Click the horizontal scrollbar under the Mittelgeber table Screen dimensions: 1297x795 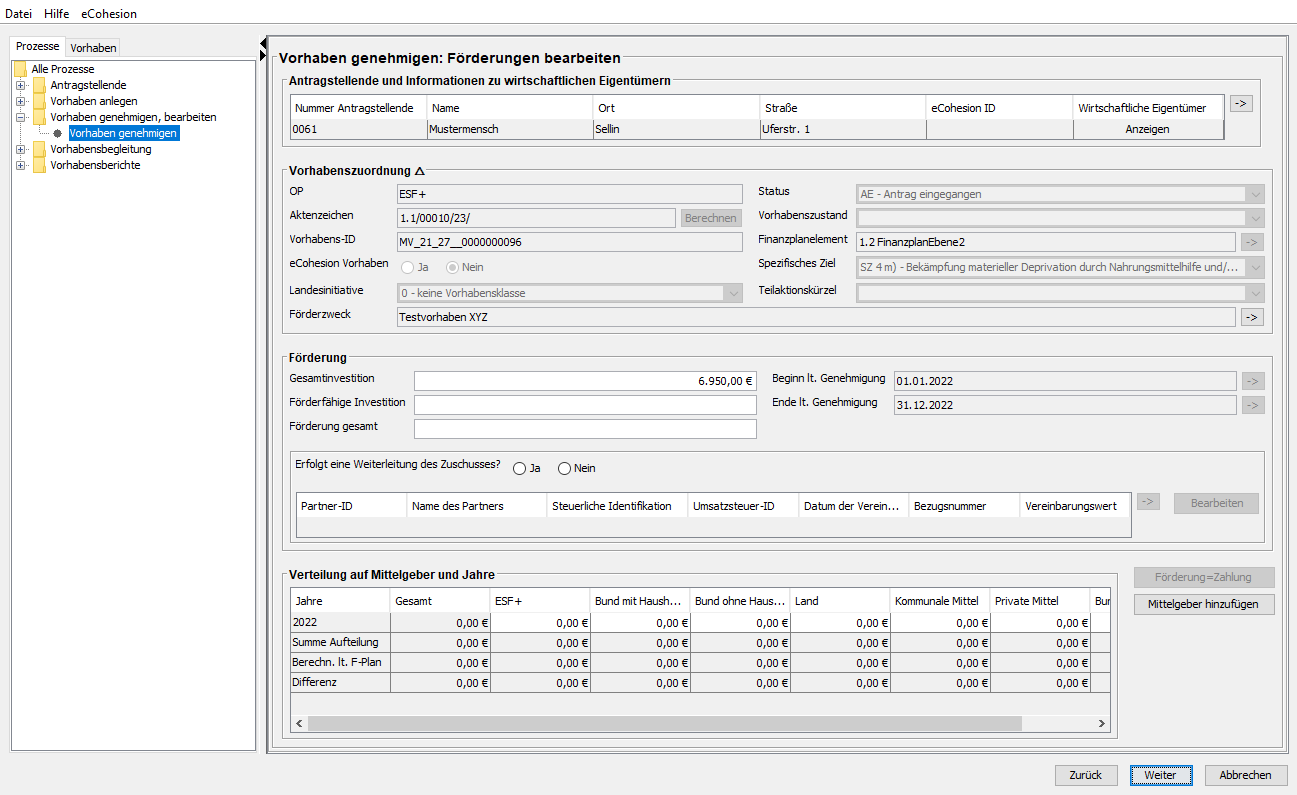(x=660, y=724)
